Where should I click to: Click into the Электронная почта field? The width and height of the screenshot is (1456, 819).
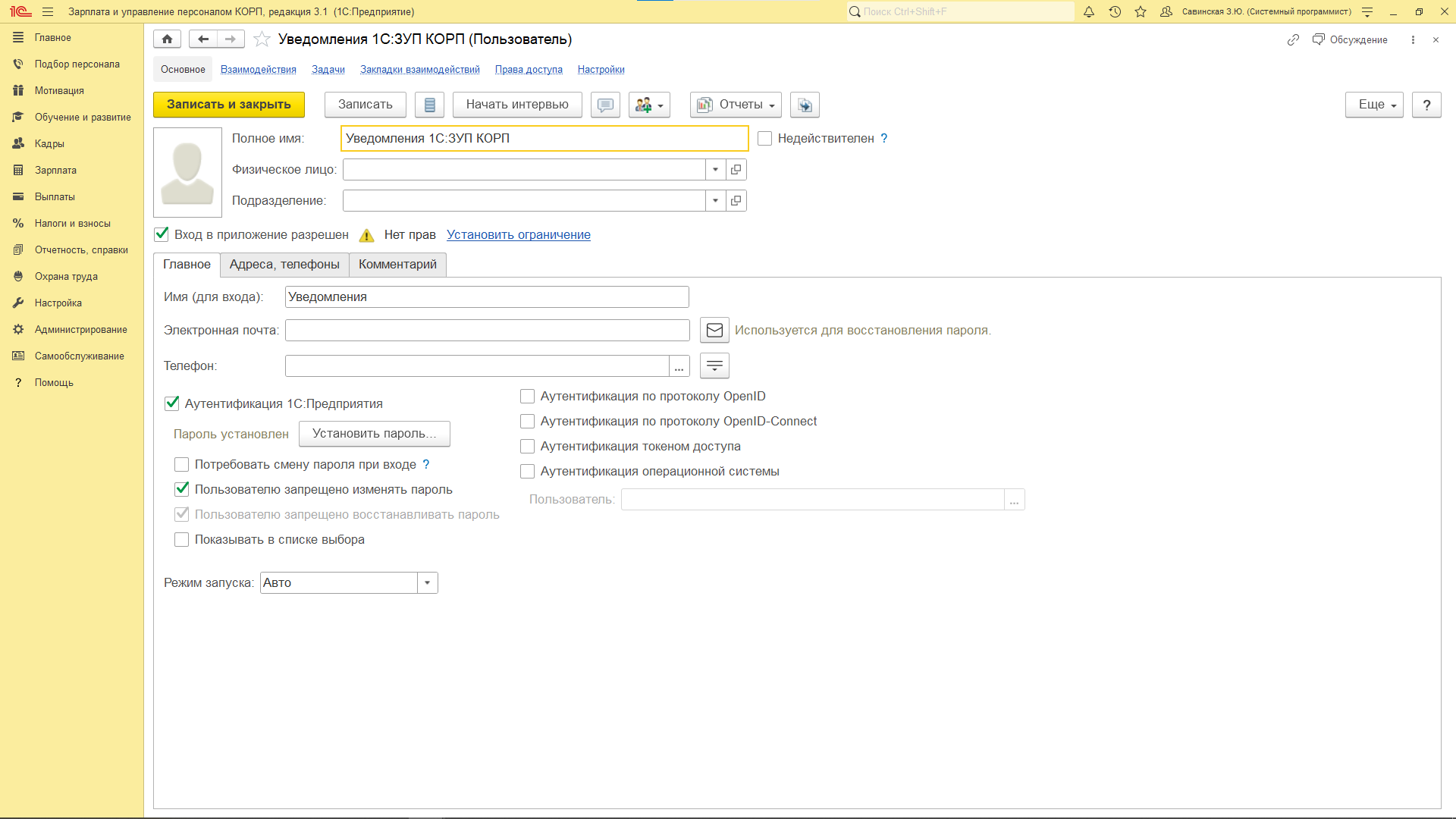(x=487, y=331)
